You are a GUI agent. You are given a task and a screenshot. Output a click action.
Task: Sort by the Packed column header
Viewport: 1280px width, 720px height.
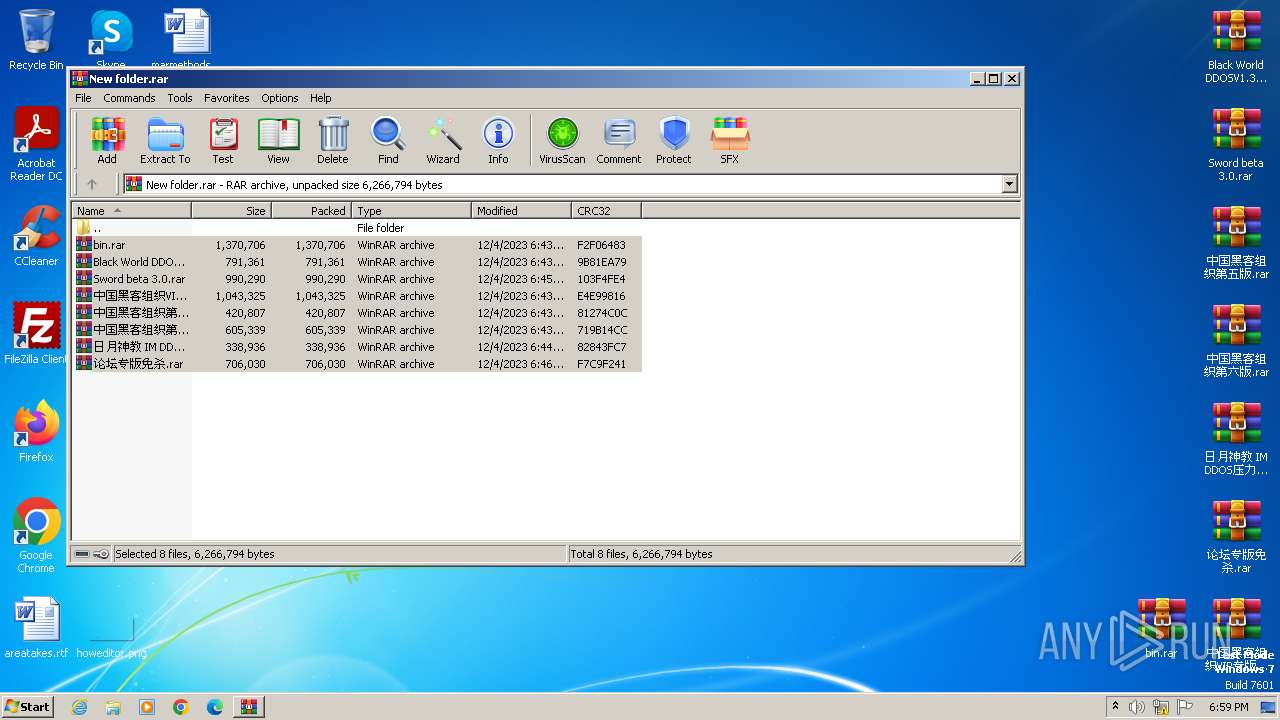311,211
